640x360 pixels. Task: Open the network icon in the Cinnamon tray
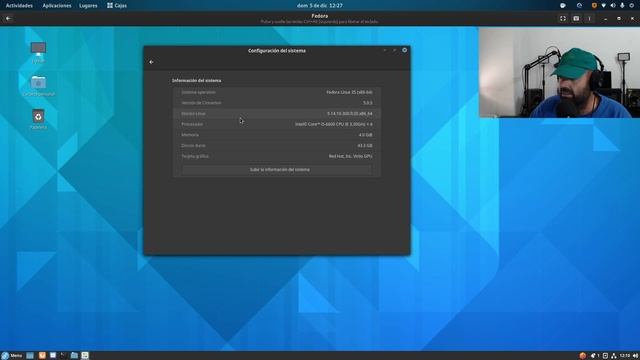(613, 356)
